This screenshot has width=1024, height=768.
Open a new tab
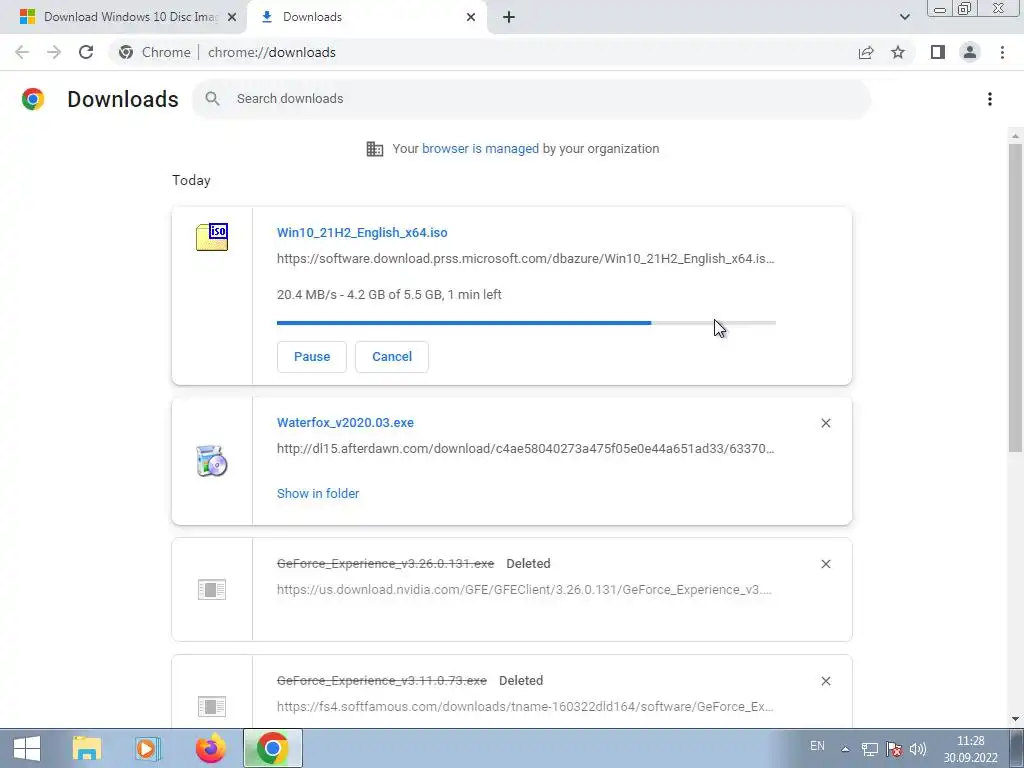(x=509, y=17)
